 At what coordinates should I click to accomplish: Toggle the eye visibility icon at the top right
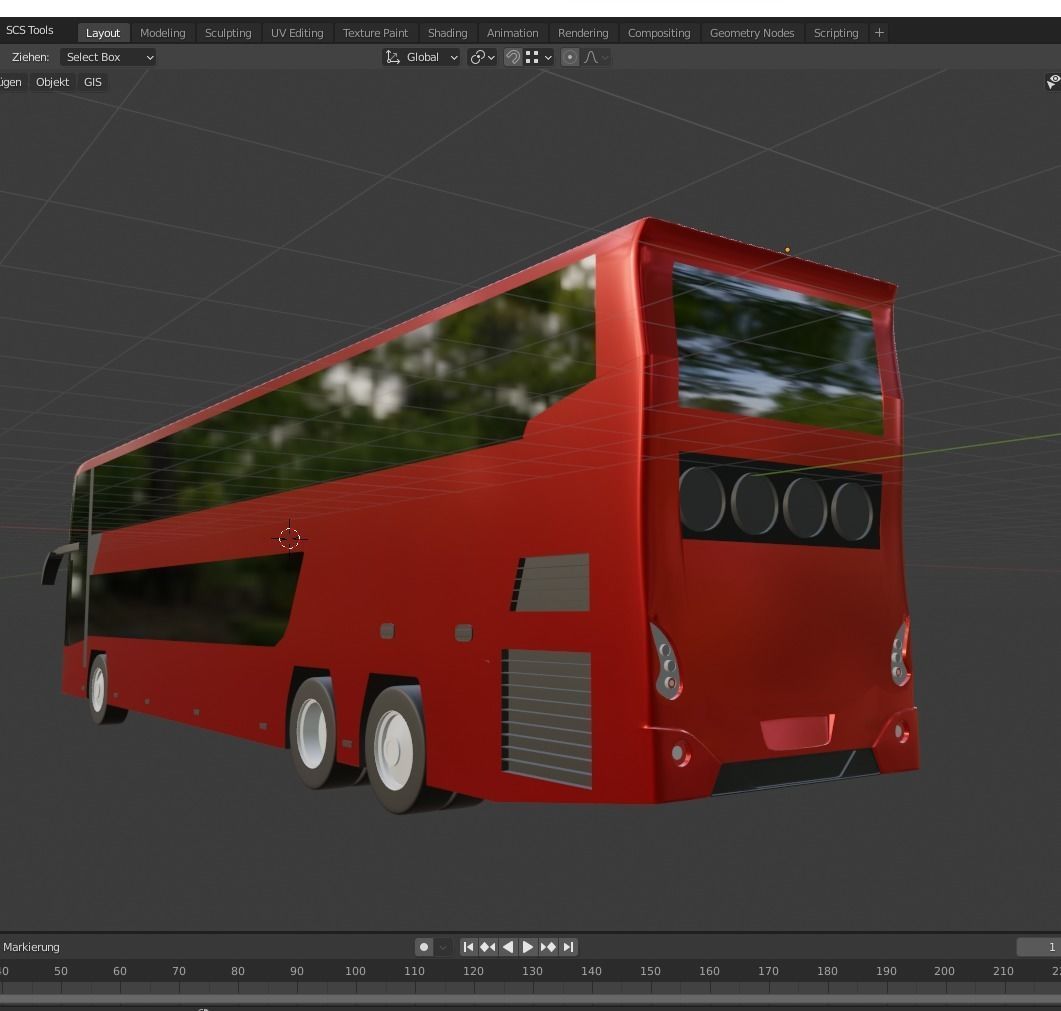coord(1053,81)
